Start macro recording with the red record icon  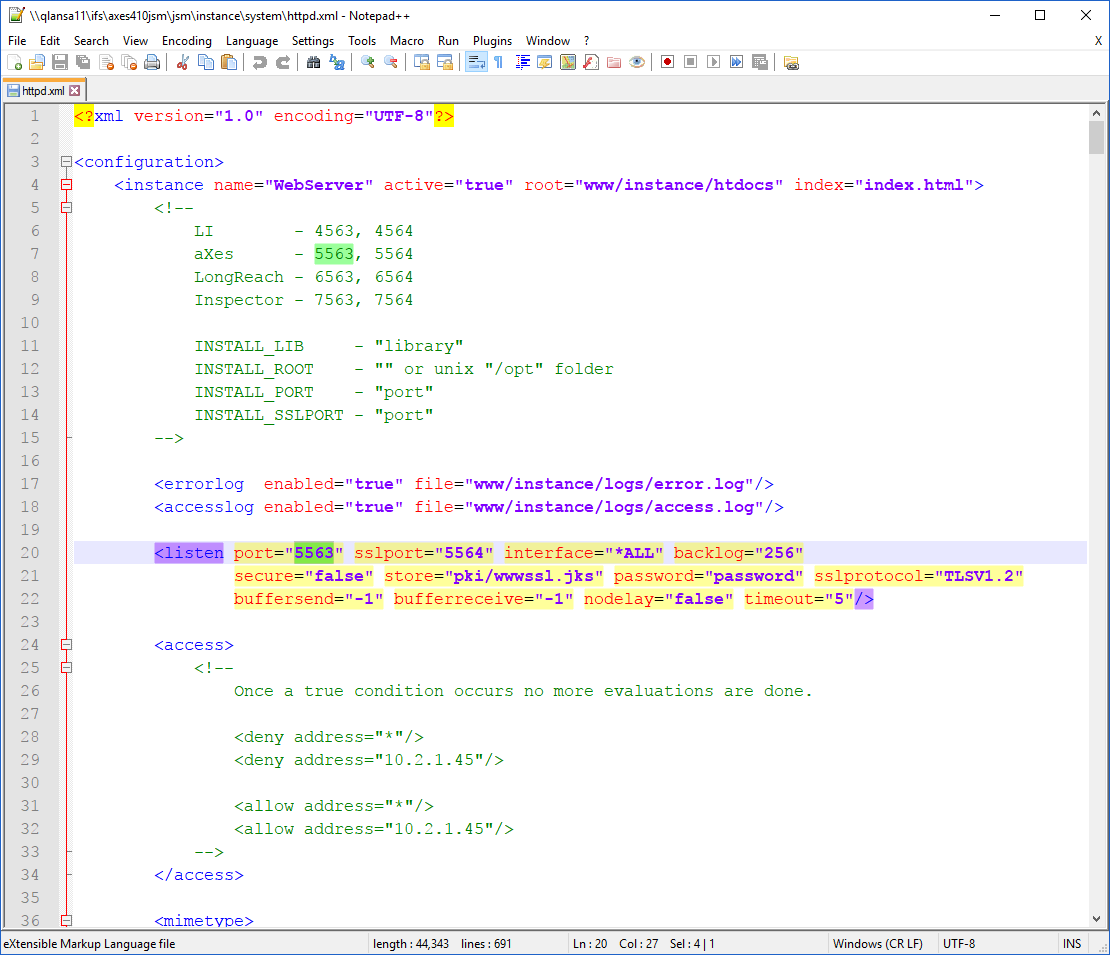pyautogui.click(x=668, y=62)
